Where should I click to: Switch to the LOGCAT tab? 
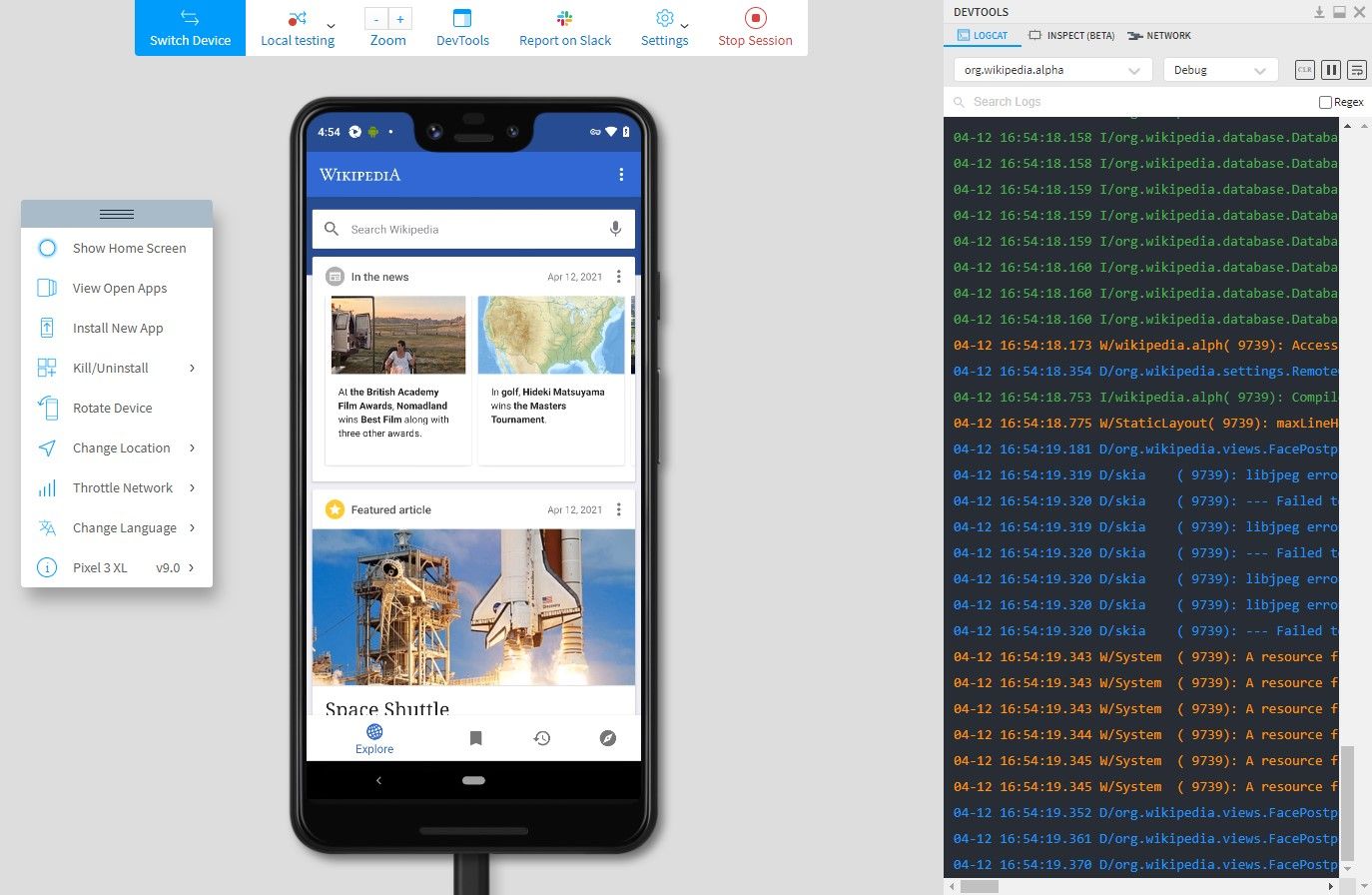[x=983, y=35]
